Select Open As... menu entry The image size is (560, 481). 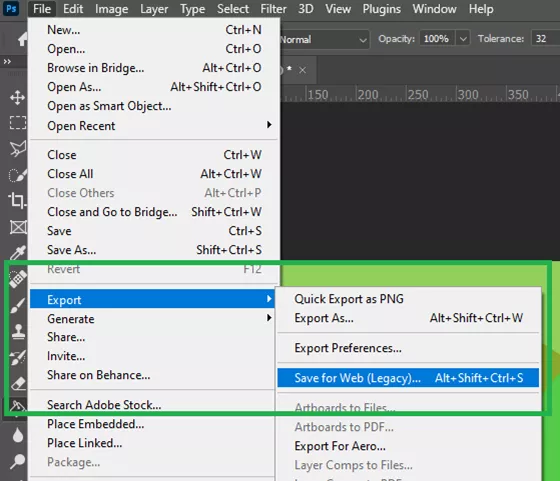click(154, 86)
